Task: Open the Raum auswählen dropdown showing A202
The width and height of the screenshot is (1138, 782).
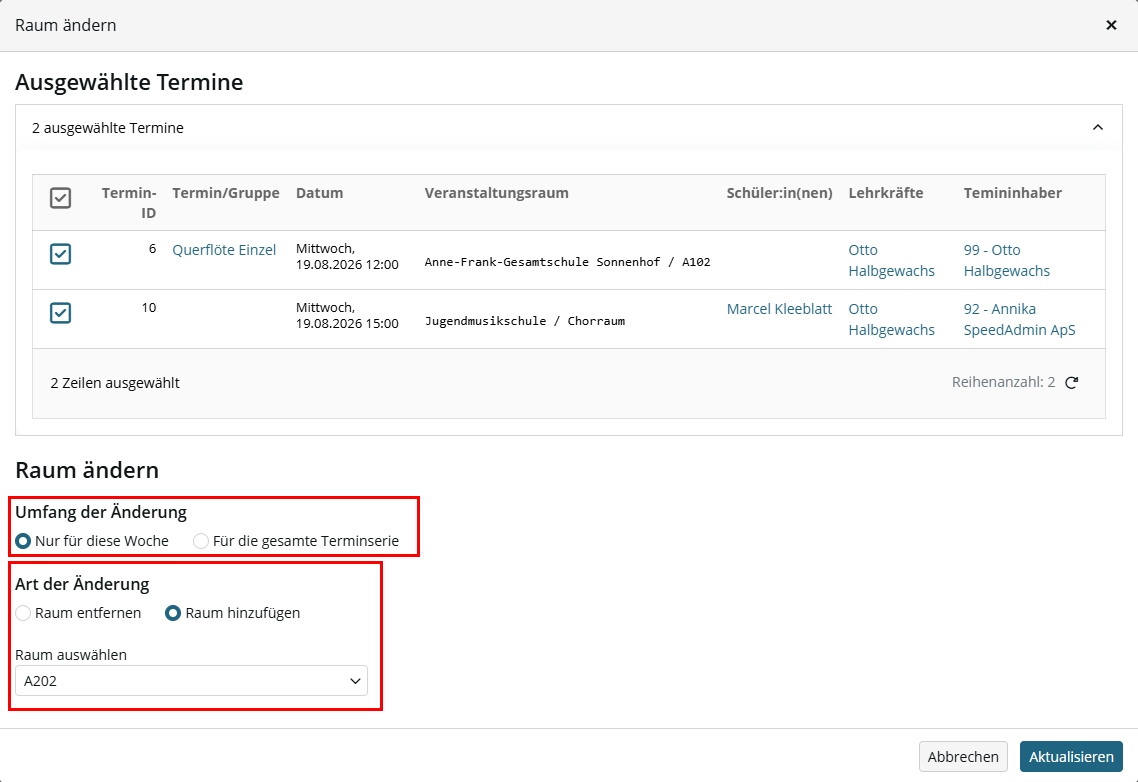Action: [192, 681]
